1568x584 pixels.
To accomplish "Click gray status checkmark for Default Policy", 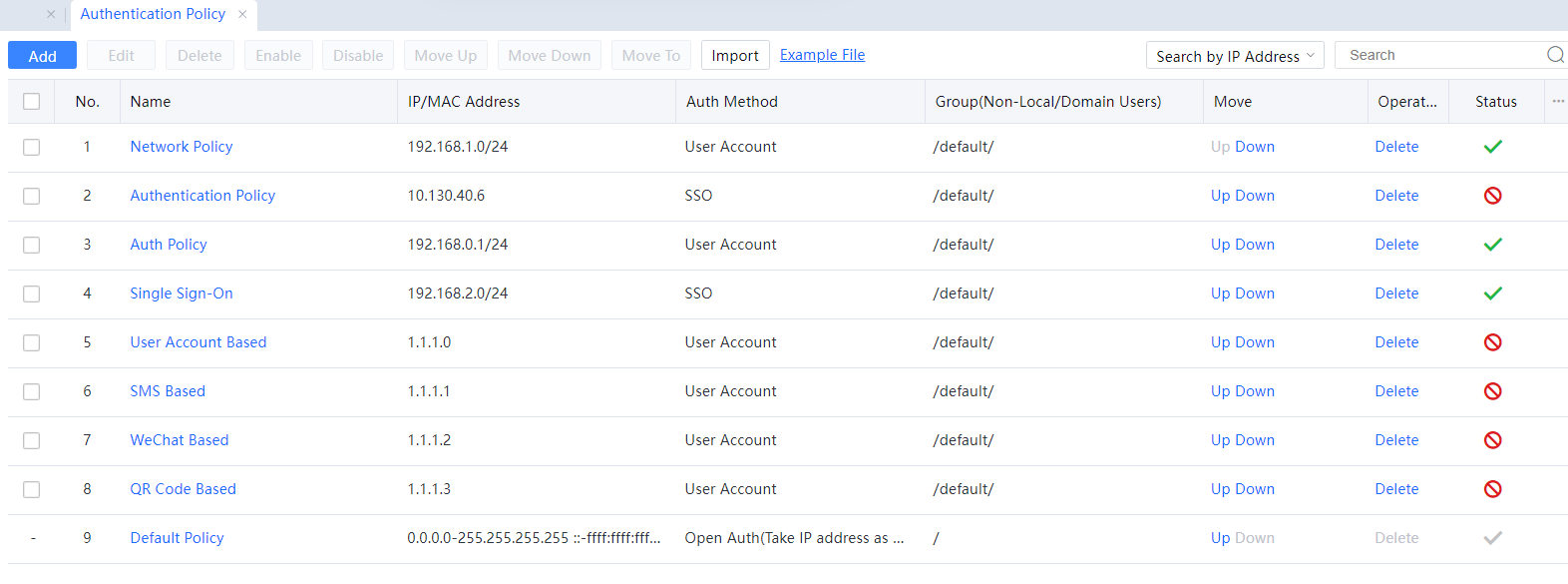I will pyautogui.click(x=1492, y=538).
